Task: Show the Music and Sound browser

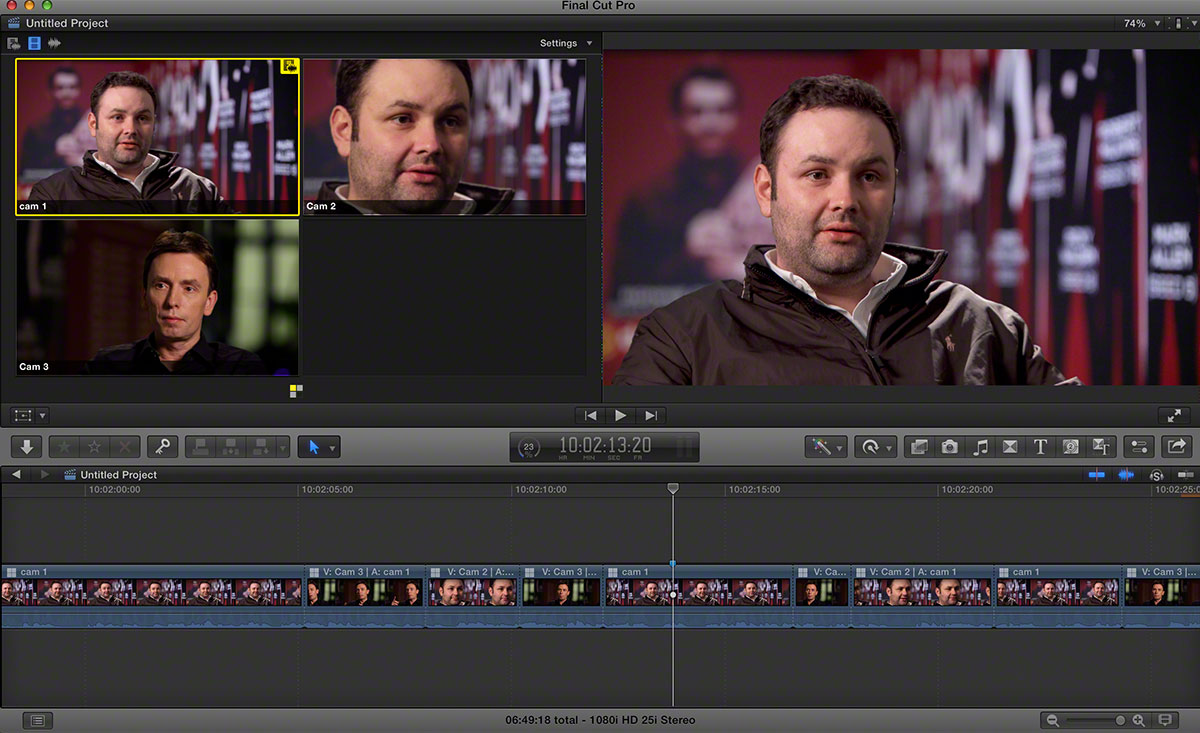Action: point(980,447)
